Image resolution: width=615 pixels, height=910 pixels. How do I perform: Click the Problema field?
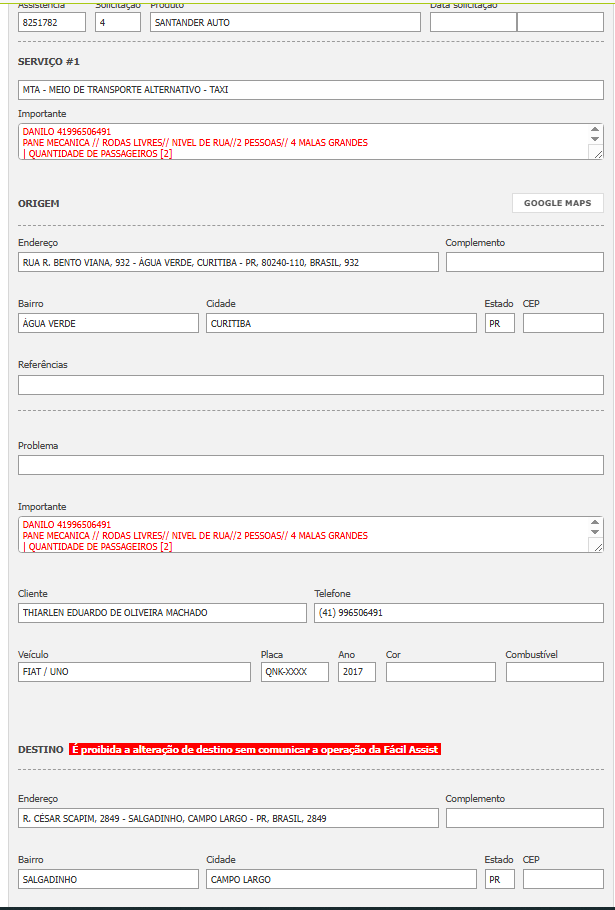(310, 465)
